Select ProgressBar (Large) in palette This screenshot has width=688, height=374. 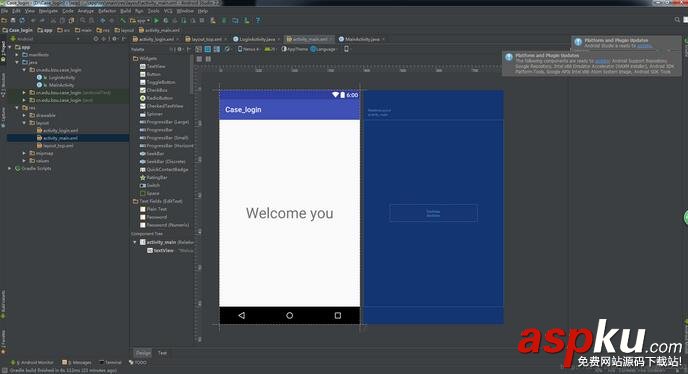pos(164,122)
